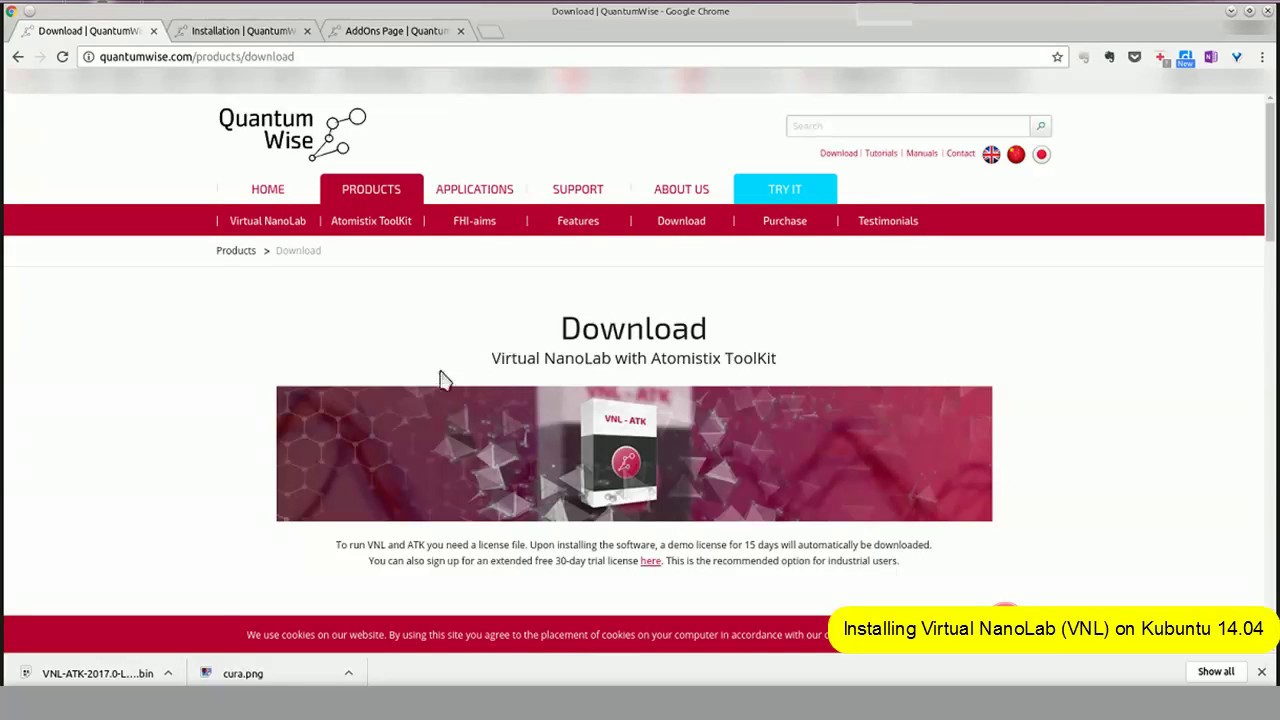Click the blue V extension icon

click(x=1236, y=58)
